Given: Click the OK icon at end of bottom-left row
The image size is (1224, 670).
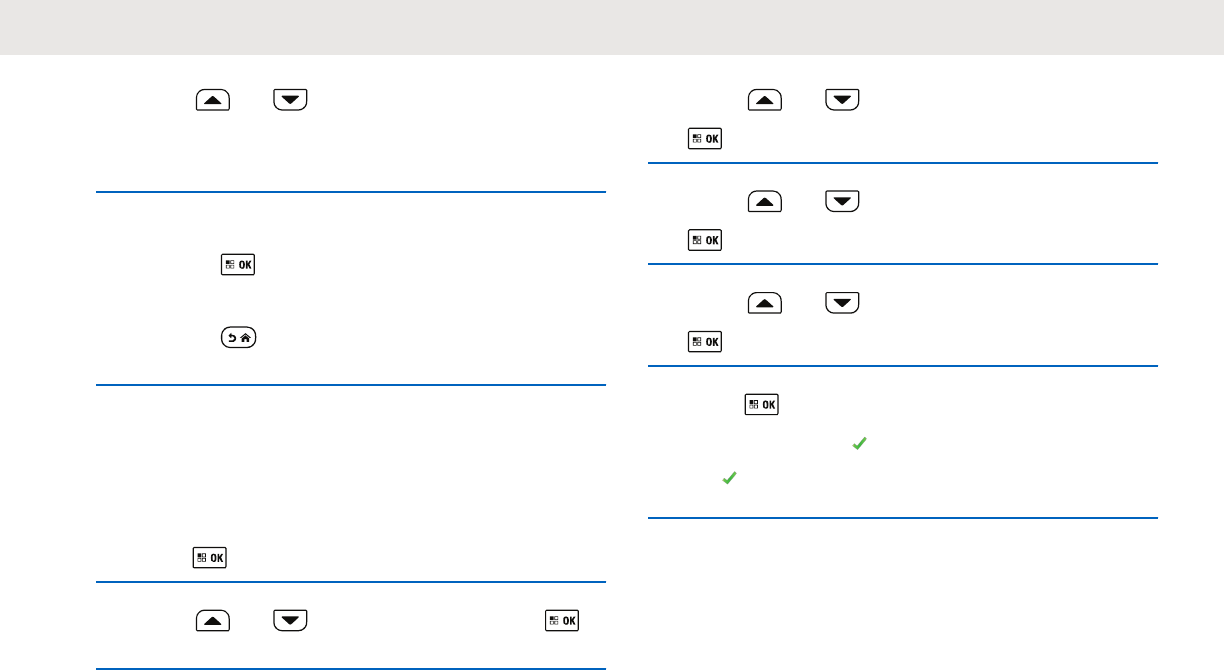Looking at the screenshot, I should pos(562,621).
